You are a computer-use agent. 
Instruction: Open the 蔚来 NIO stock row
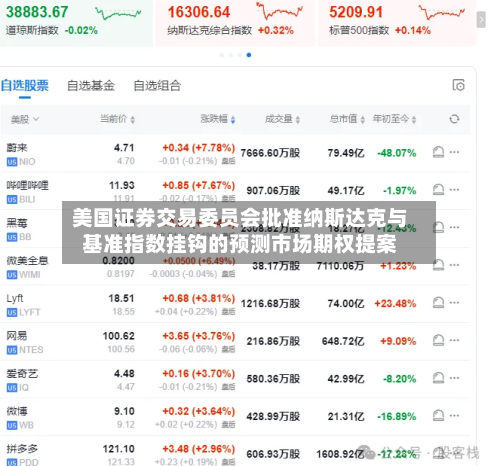(235, 154)
